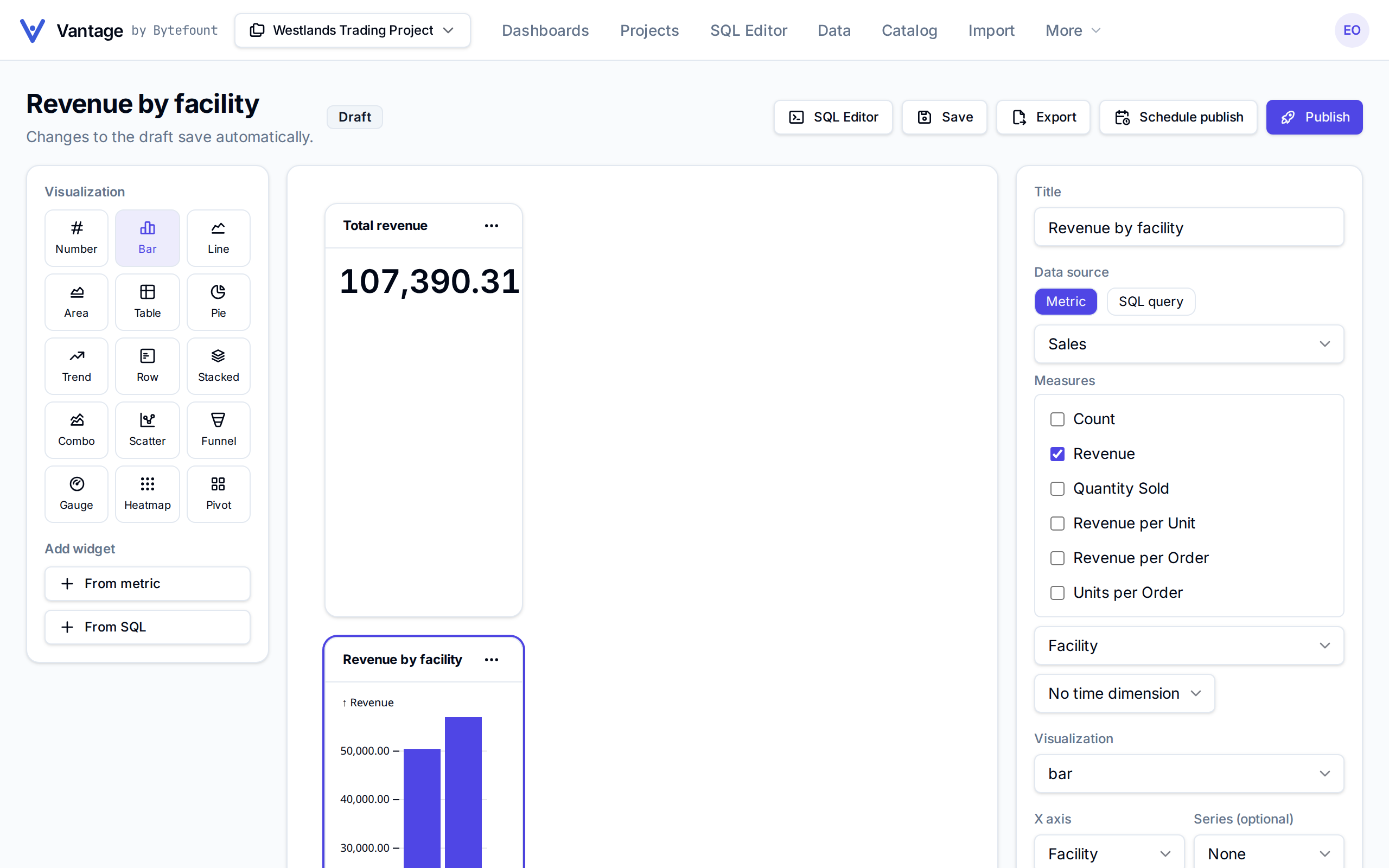Screen dimensions: 1389x868
Task: Expand the More navigation menu
Action: point(1073,30)
